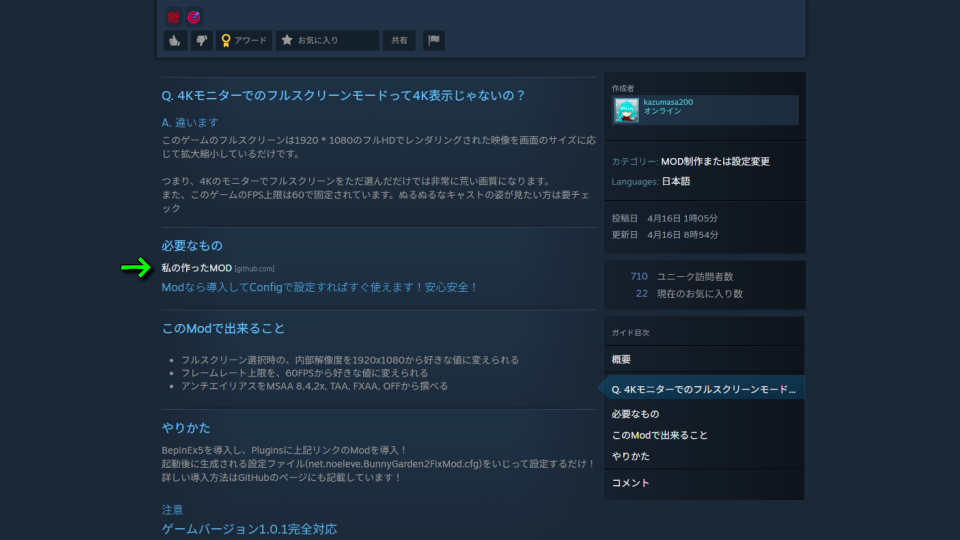Viewport: 960px width, 540px height.
Task: Open kazumasa200's avatar image
Action: (627, 110)
